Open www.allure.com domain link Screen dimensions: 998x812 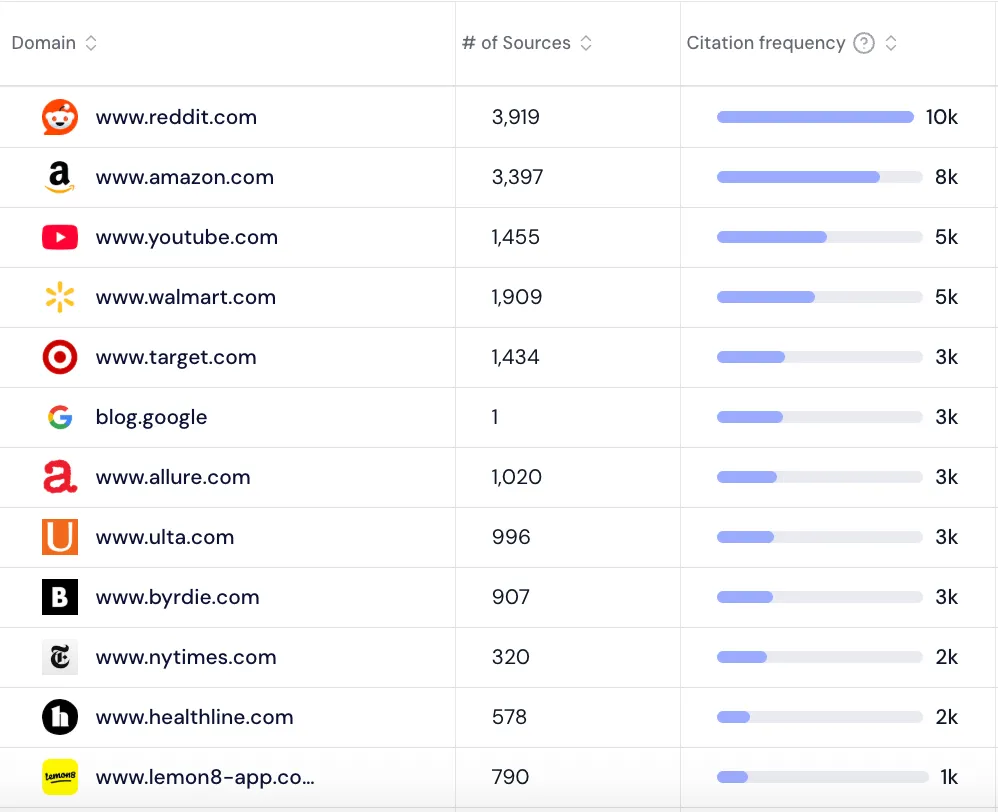pyautogui.click(x=173, y=477)
